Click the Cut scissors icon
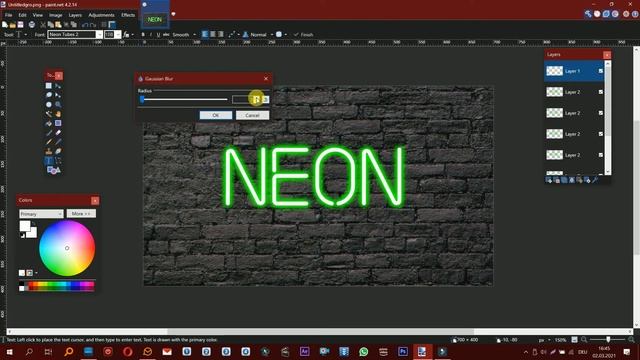 click(x=43, y=25)
